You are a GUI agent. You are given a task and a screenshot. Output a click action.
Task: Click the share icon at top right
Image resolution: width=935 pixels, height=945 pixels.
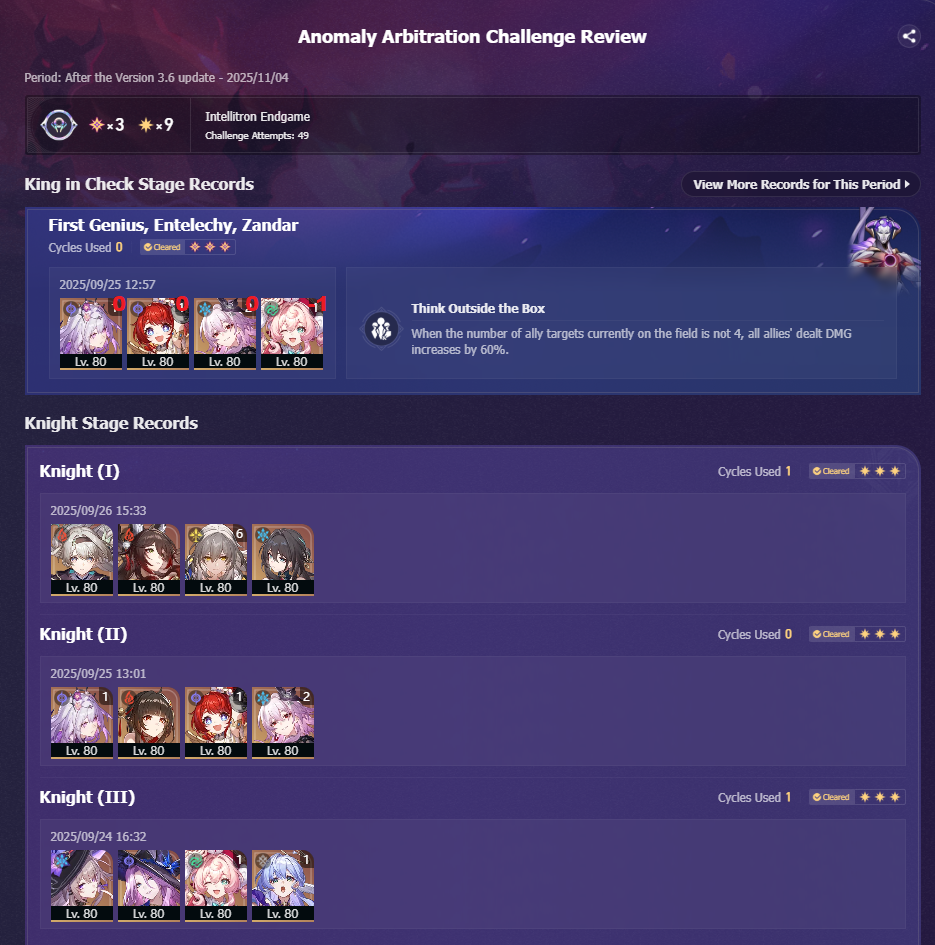point(909,36)
